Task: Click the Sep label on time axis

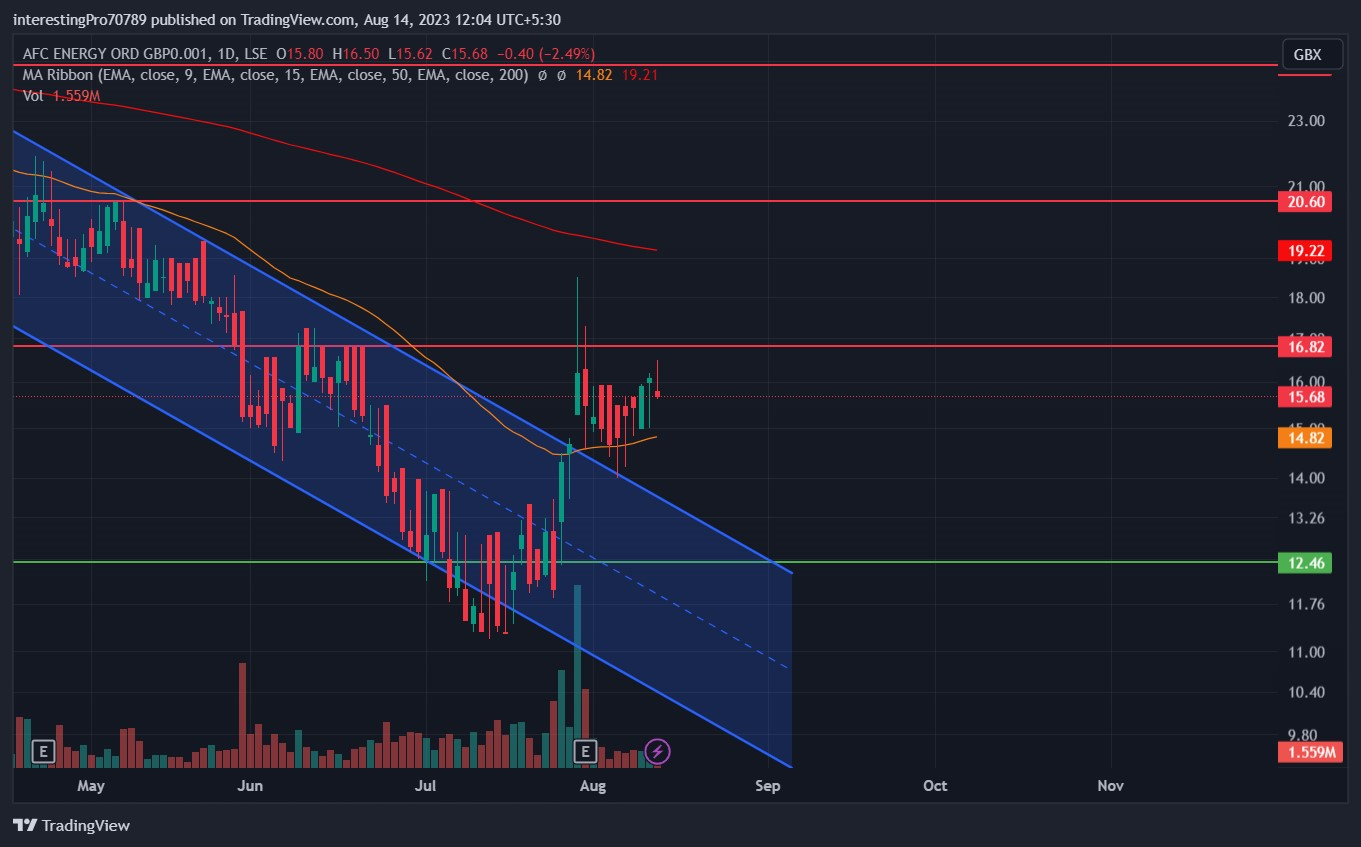Action: coord(767,786)
